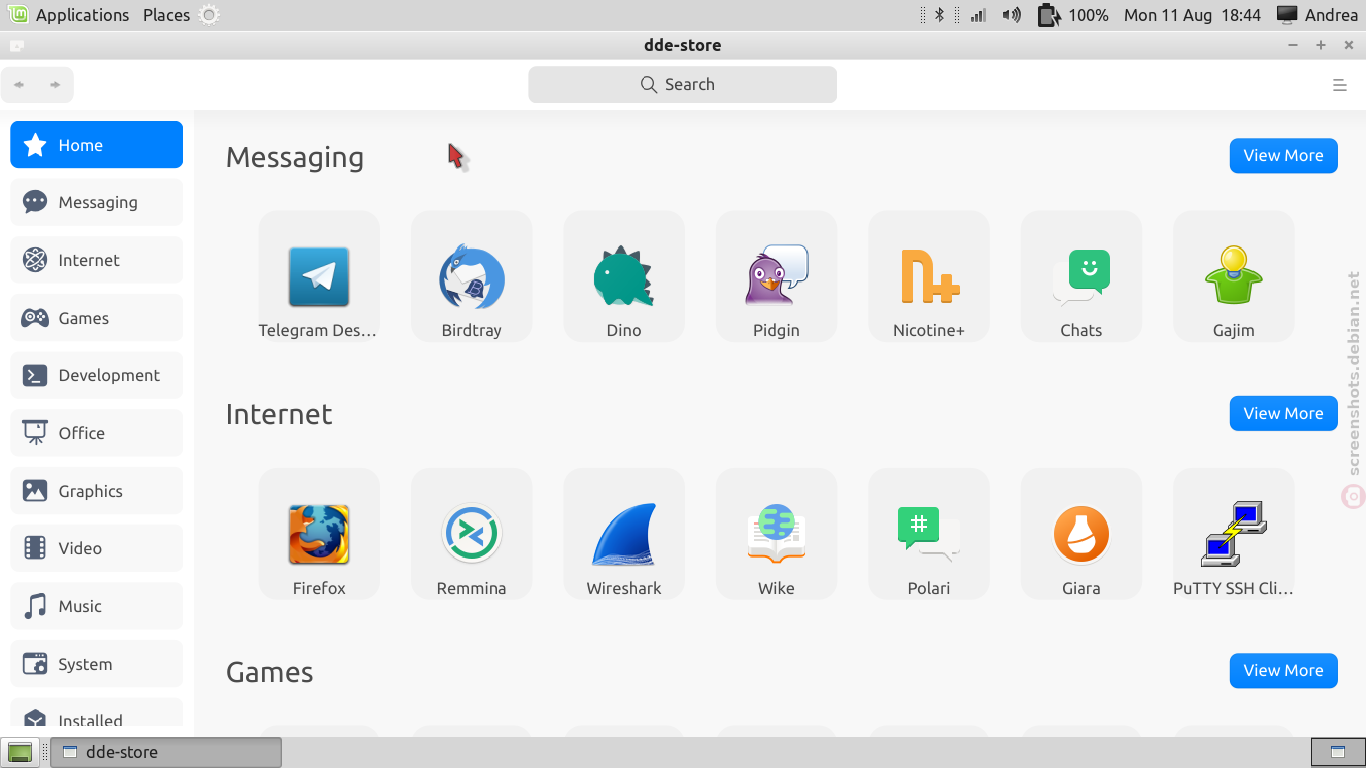Image resolution: width=1366 pixels, height=768 pixels.
Task: Open the Firefox app card
Action: click(319, 534)
